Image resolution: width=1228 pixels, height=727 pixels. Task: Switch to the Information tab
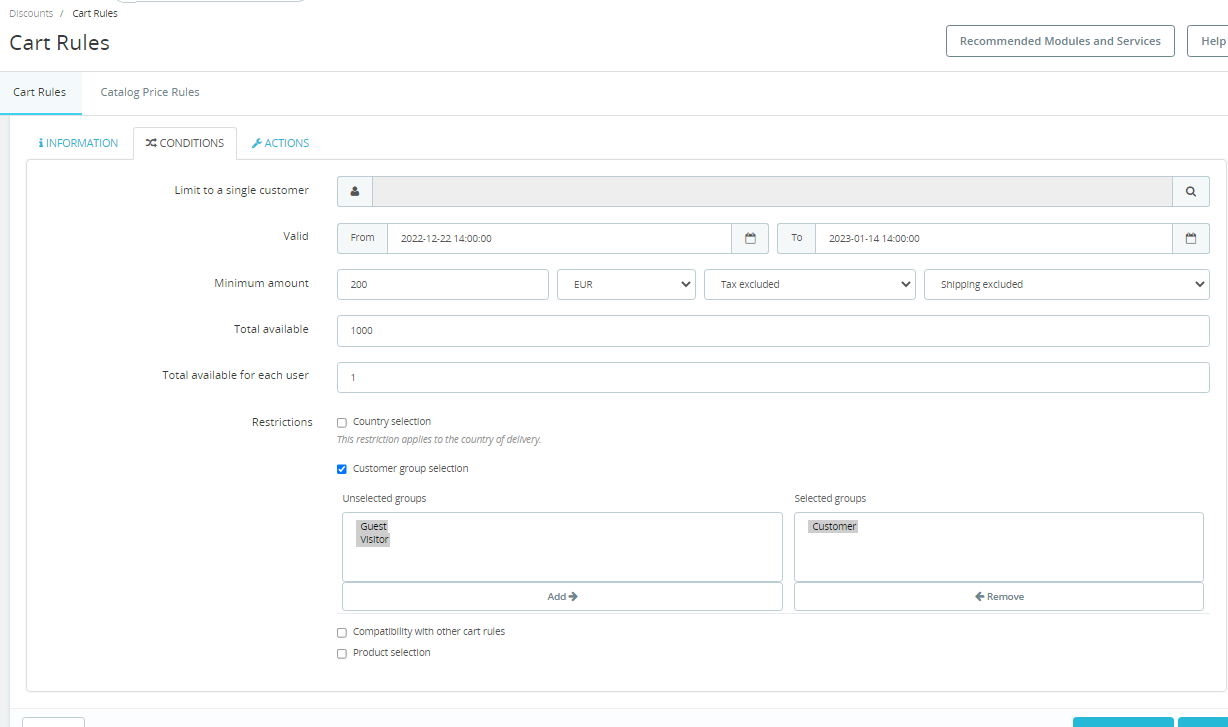79,143
